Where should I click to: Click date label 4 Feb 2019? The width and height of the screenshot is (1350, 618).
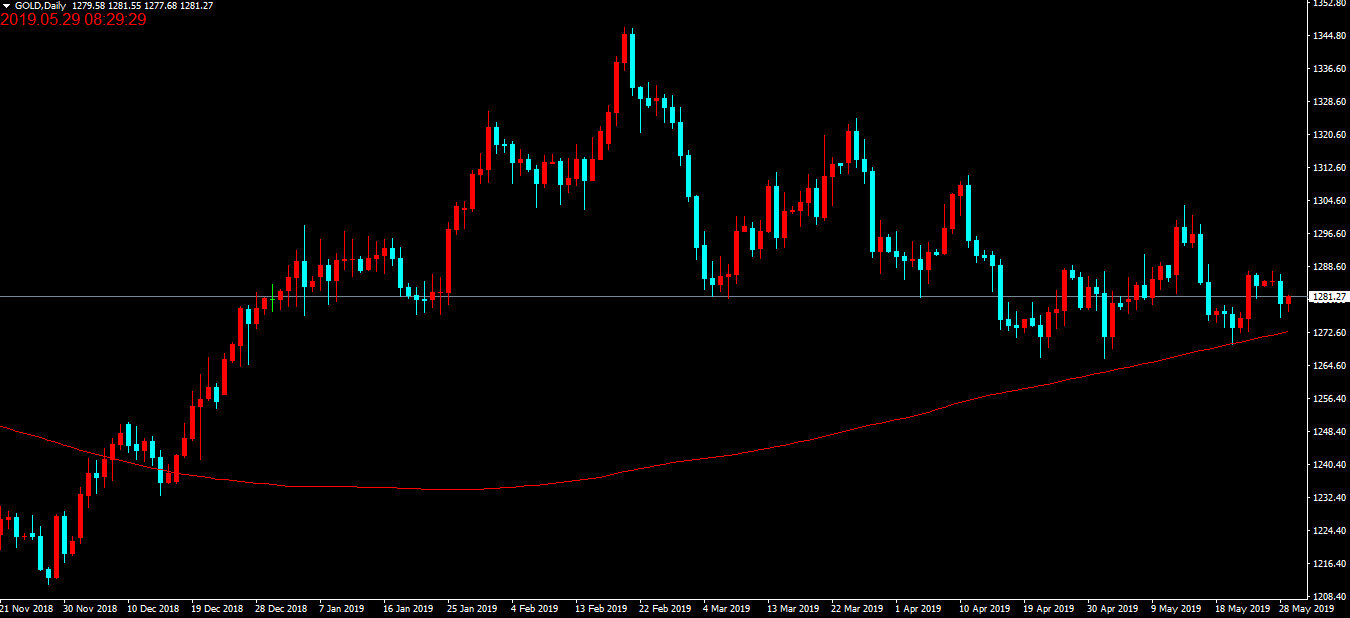(x=534, y=608)
